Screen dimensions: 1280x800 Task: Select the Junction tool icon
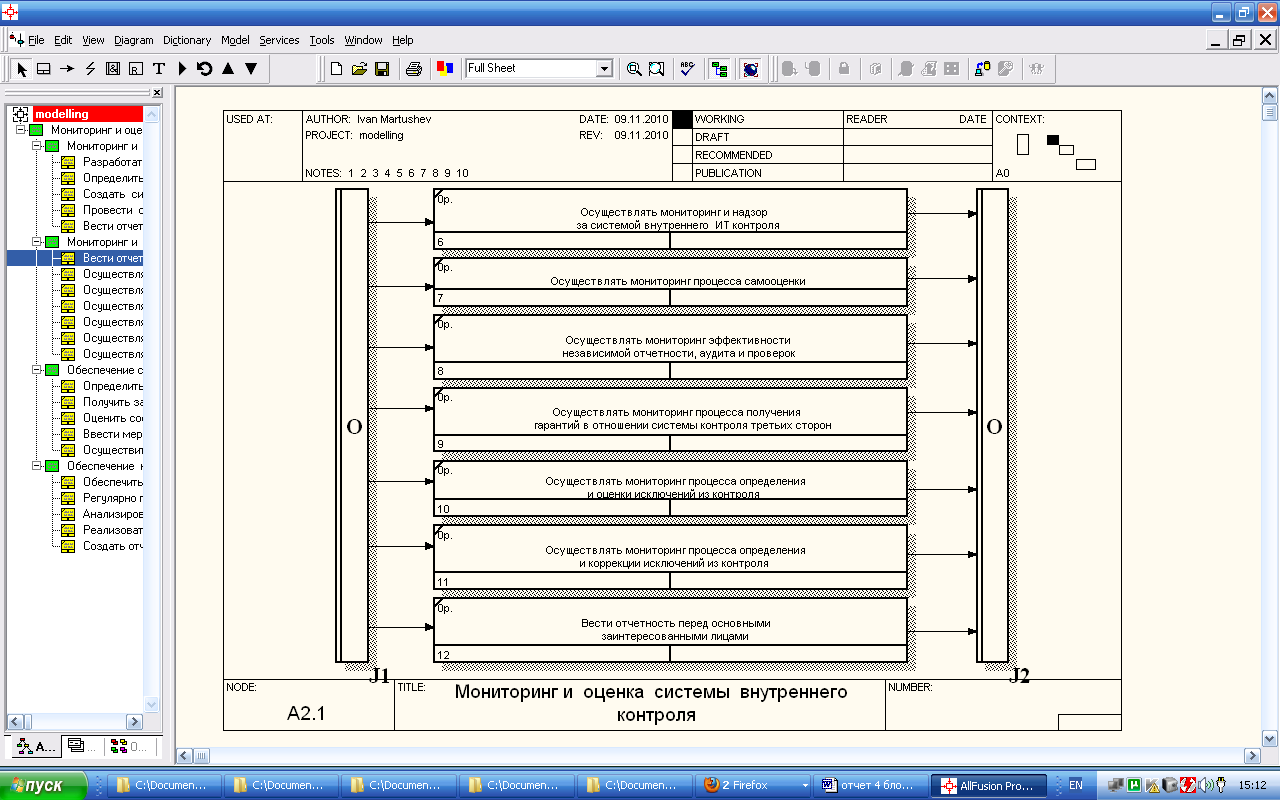pos(113,69)
